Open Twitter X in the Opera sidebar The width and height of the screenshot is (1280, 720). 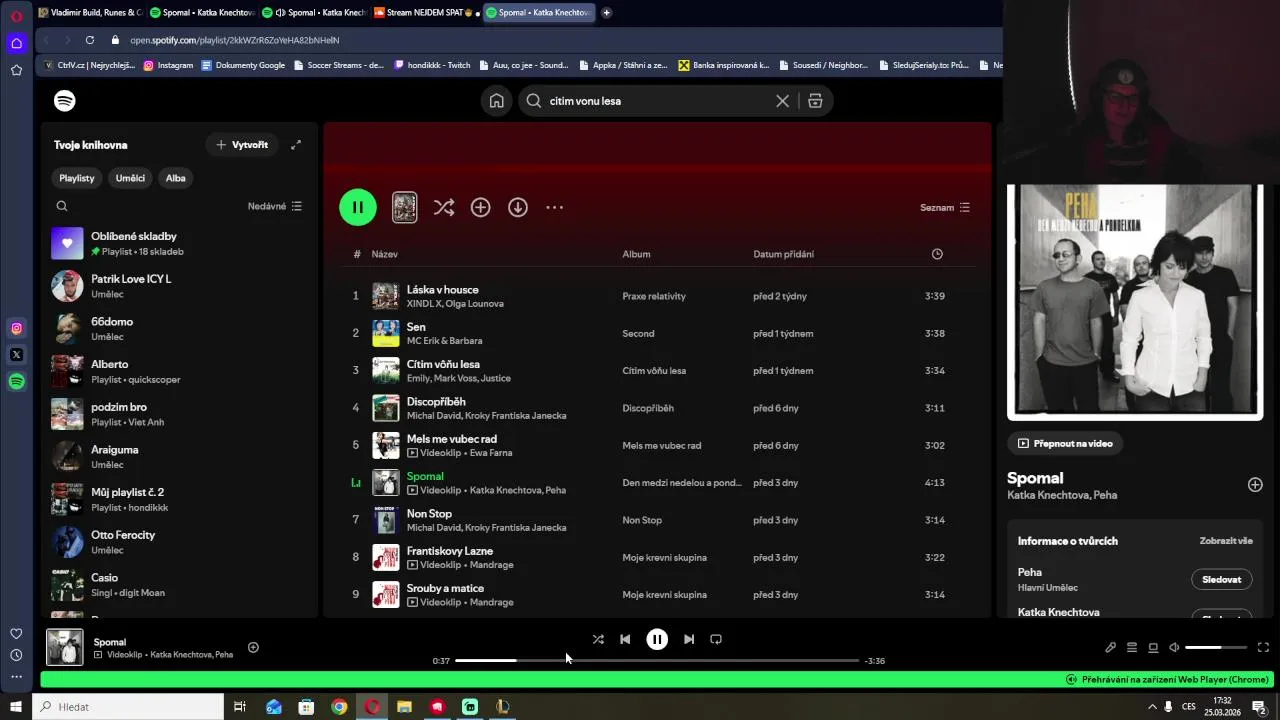click(x=16, y=354)
